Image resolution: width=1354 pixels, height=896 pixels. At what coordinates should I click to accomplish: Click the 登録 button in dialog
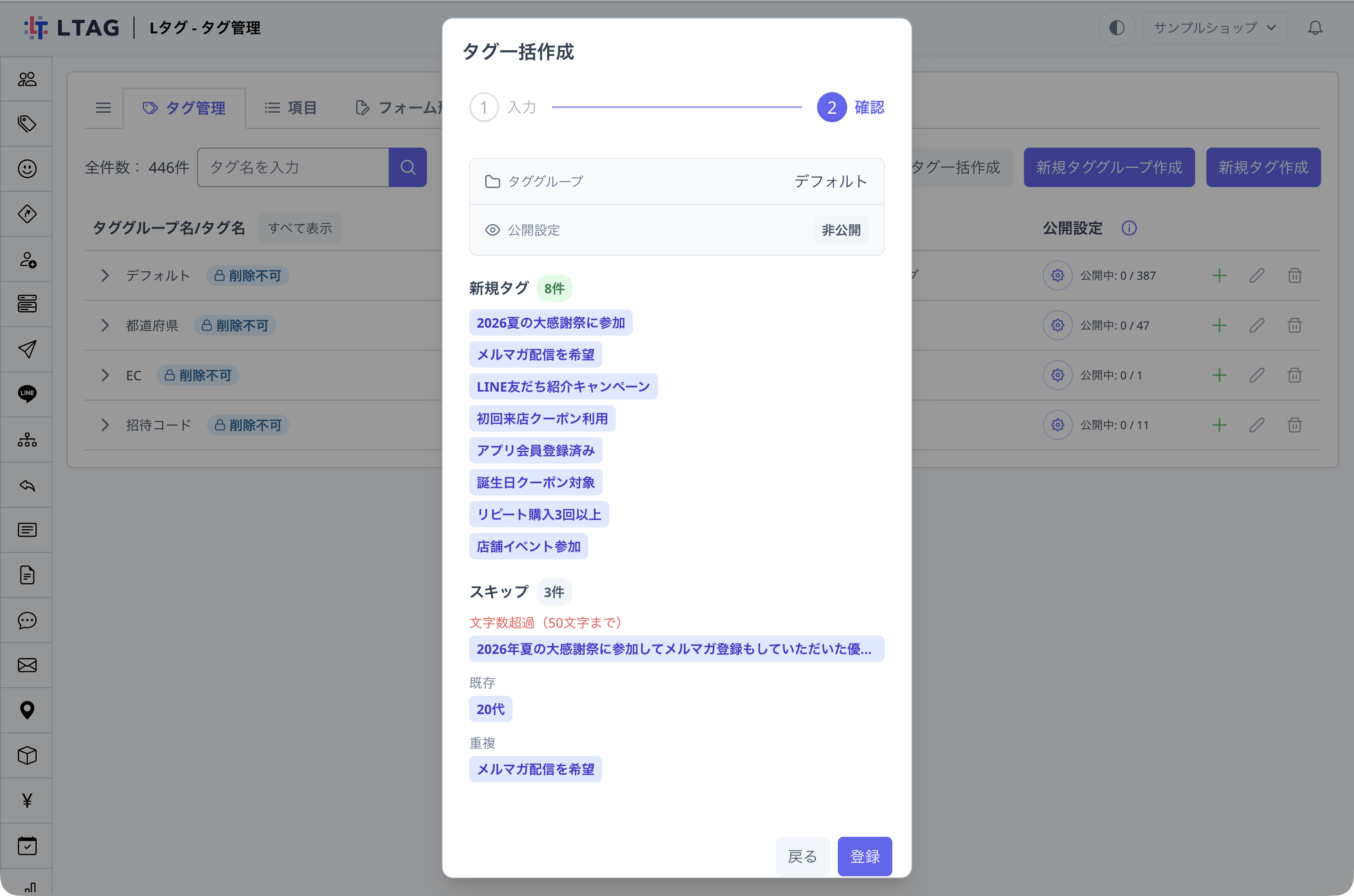(x=865, y=856)
